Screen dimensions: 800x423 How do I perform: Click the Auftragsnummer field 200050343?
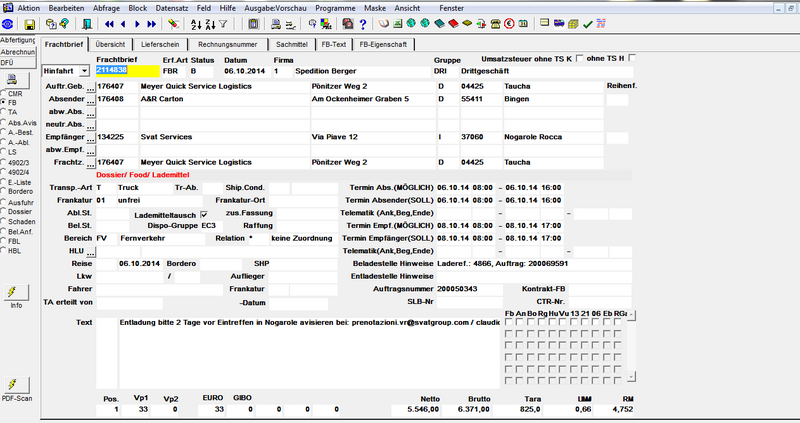coord(469,289)
